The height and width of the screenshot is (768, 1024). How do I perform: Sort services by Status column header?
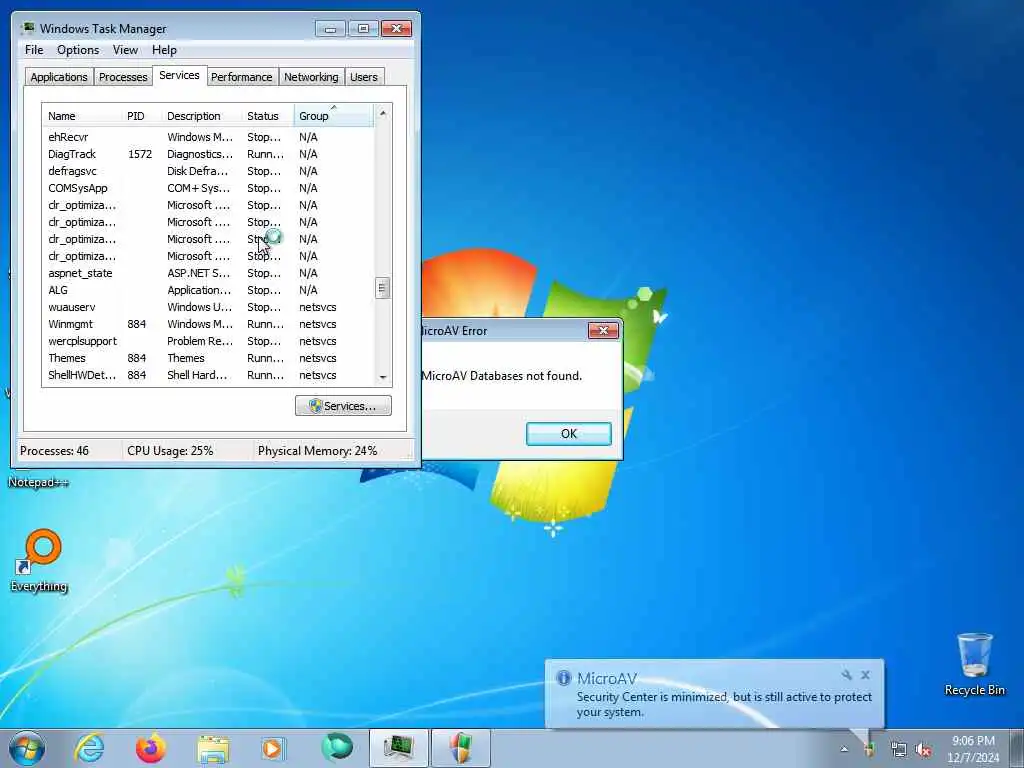(x=268, y=116)
